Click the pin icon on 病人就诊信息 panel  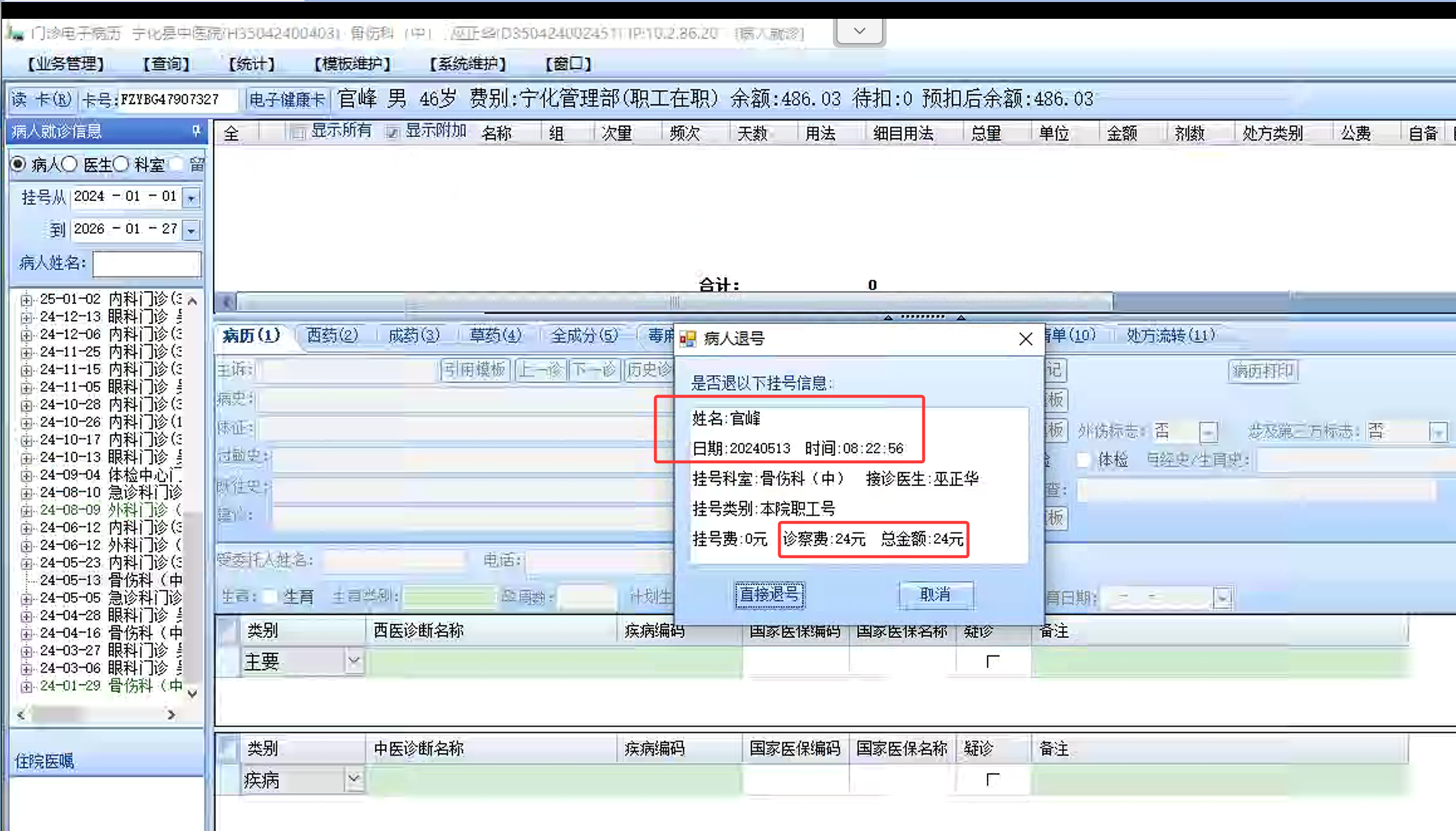point(196,131)
